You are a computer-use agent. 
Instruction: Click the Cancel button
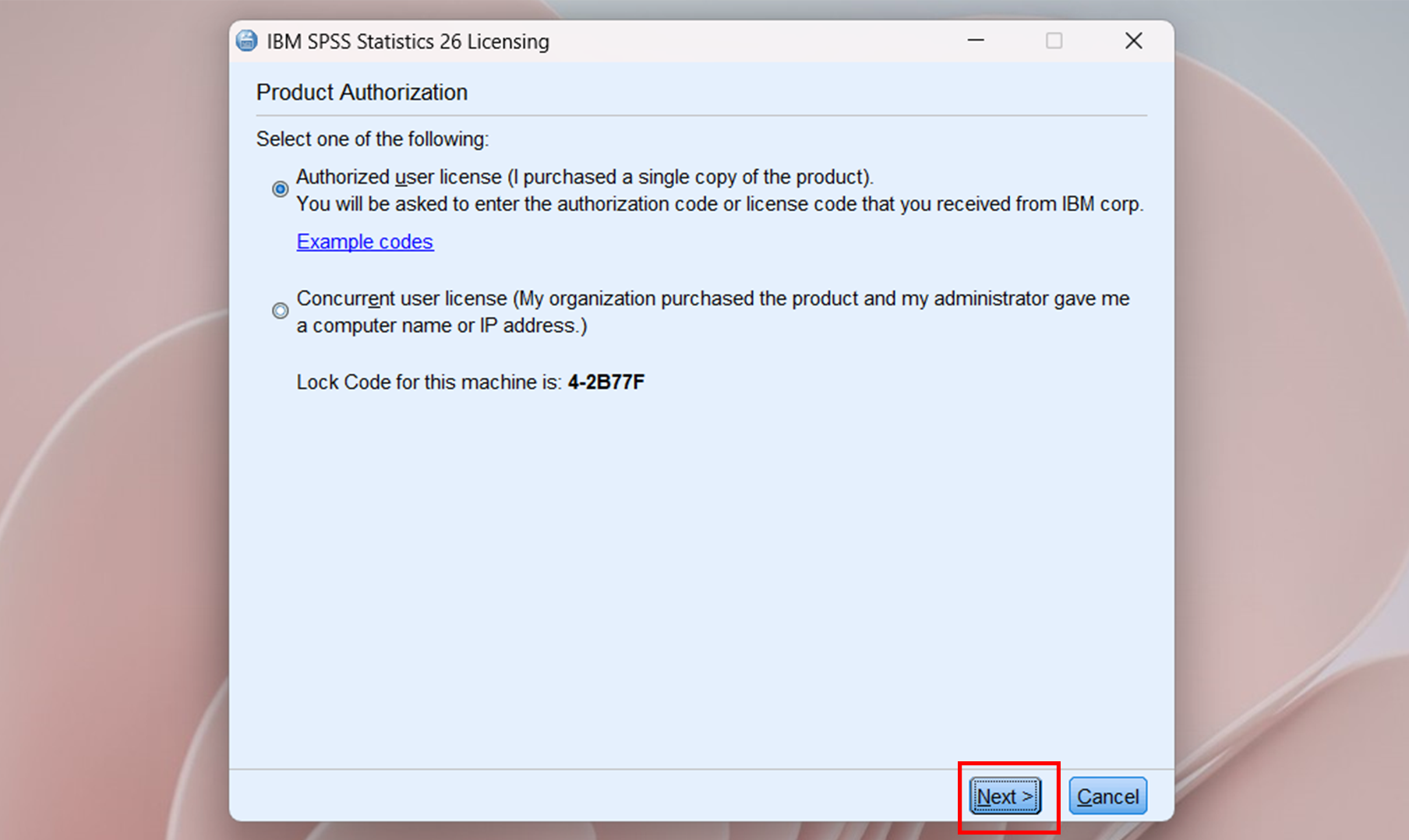[1107, 796]
